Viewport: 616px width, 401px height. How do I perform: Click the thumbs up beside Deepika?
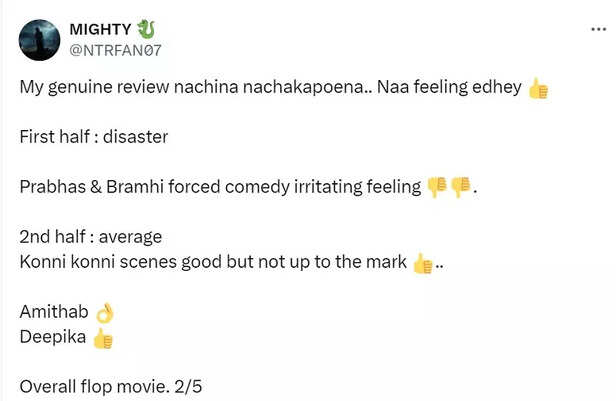click(x=103, y=339)
